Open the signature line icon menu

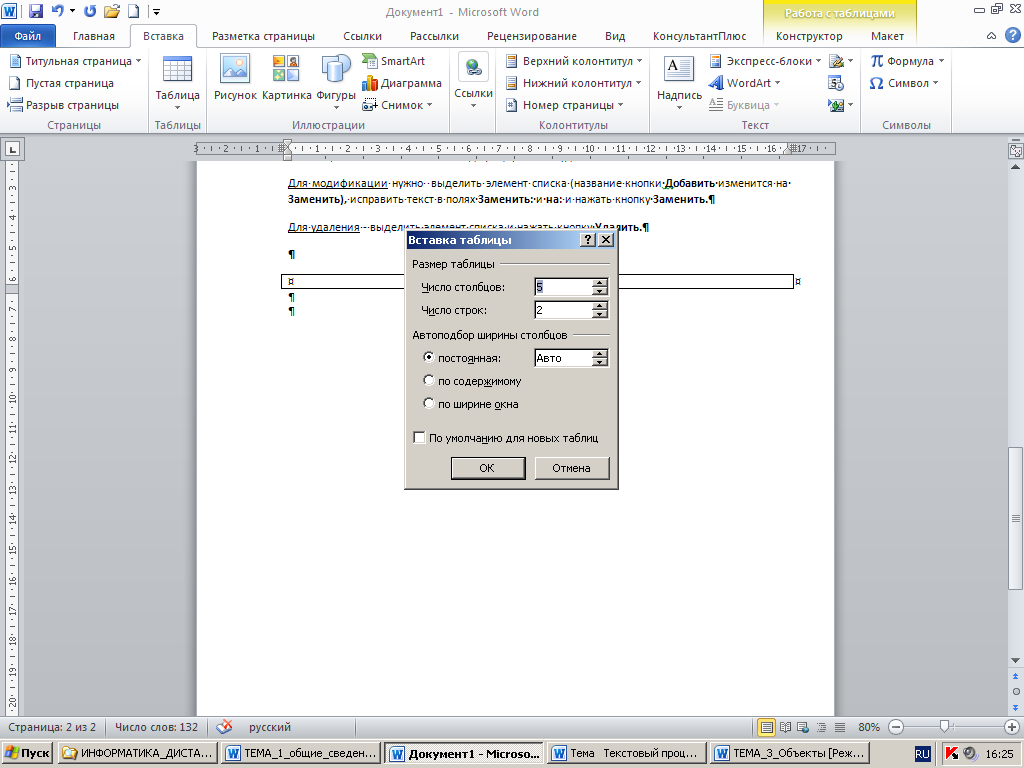[840, 61]
